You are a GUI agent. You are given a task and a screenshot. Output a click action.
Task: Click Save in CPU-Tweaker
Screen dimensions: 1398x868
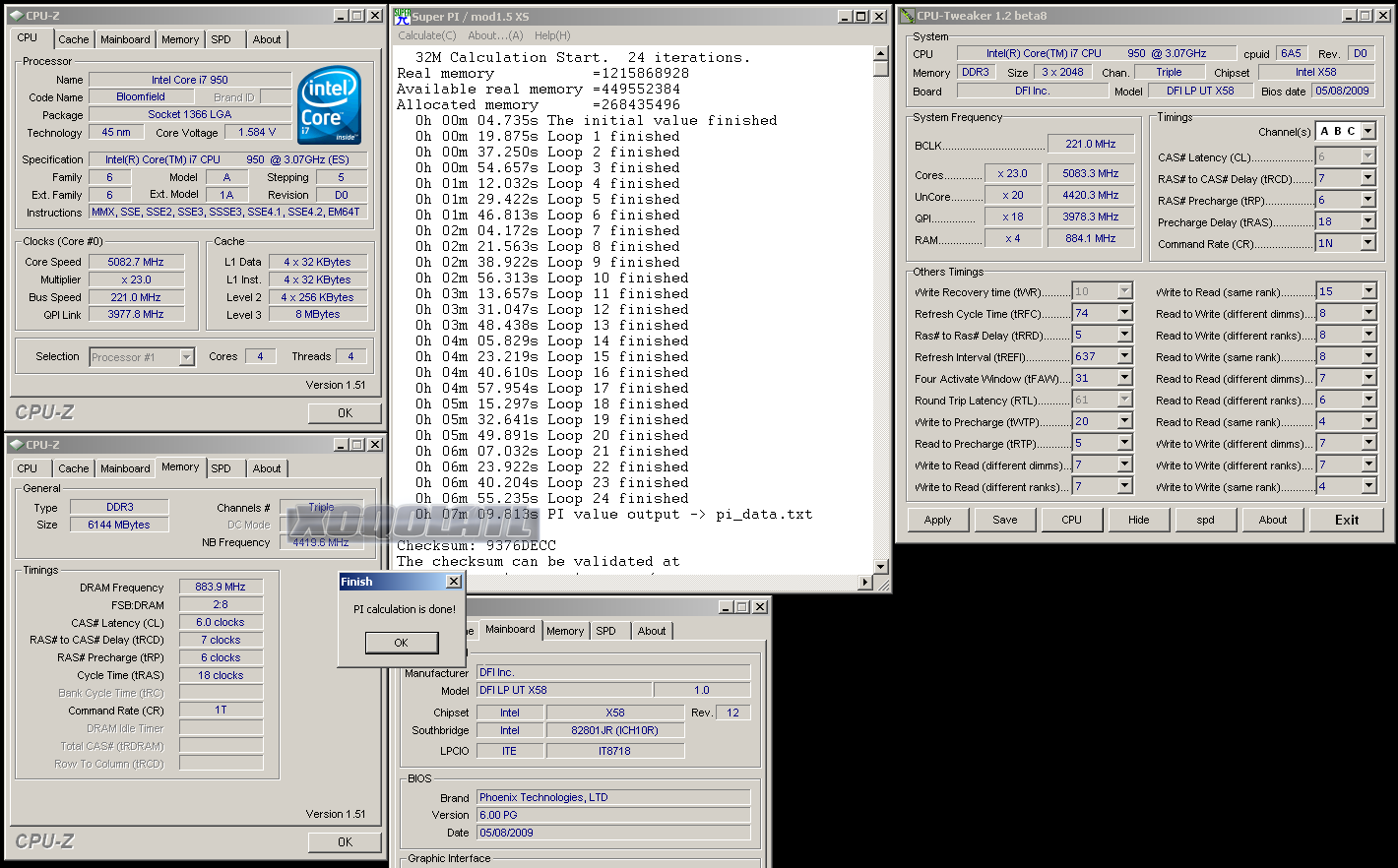click(1005, 520)
